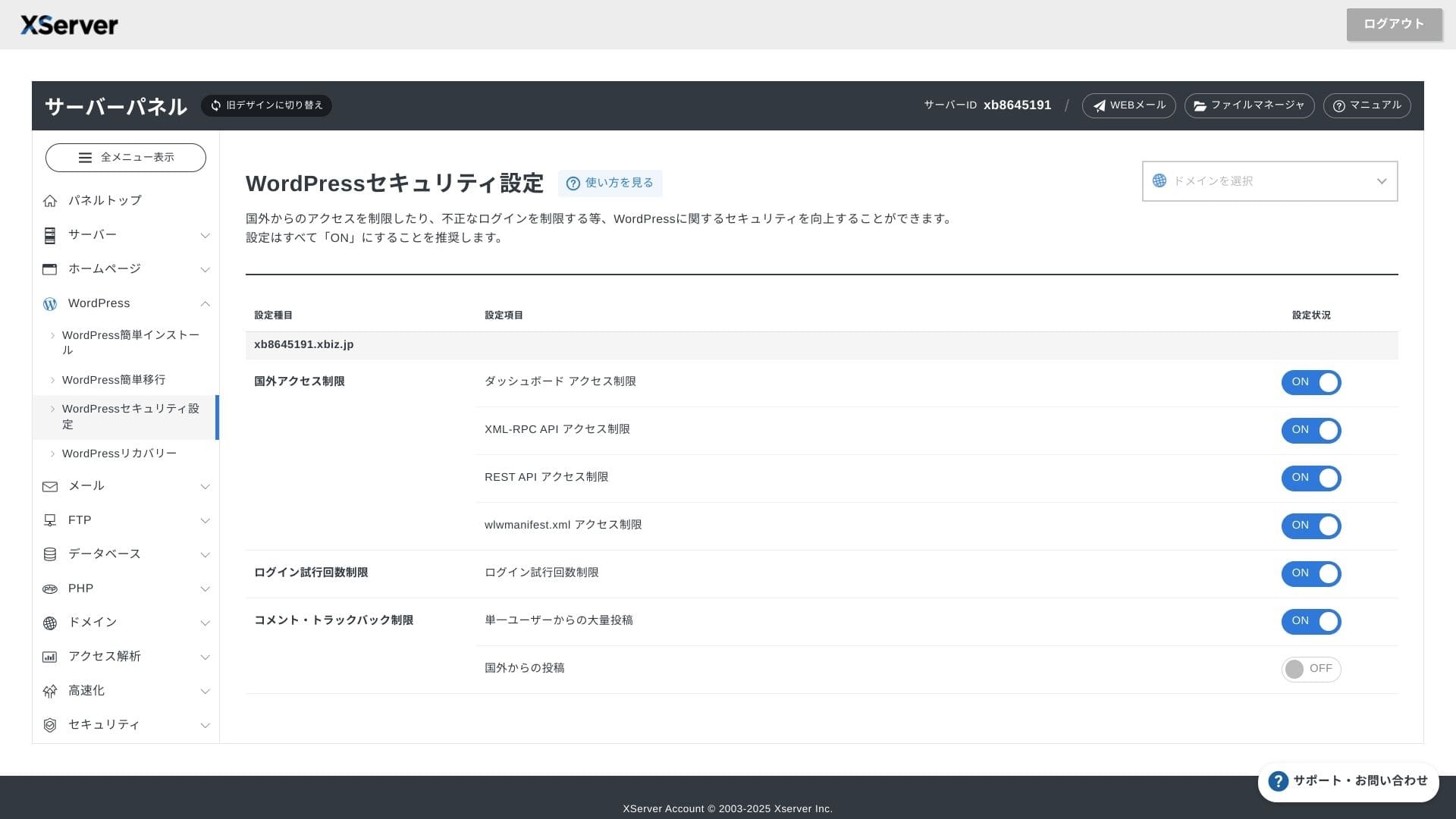Expand PHP menu chevron
The image size is (1456, 819).
pyautogui.click(x=205, y=589)
